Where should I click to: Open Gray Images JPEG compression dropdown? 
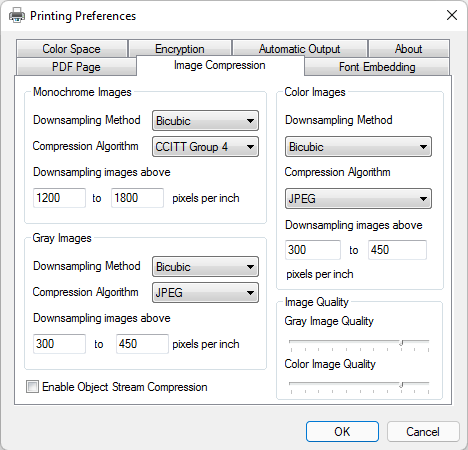tap(205, 293)
